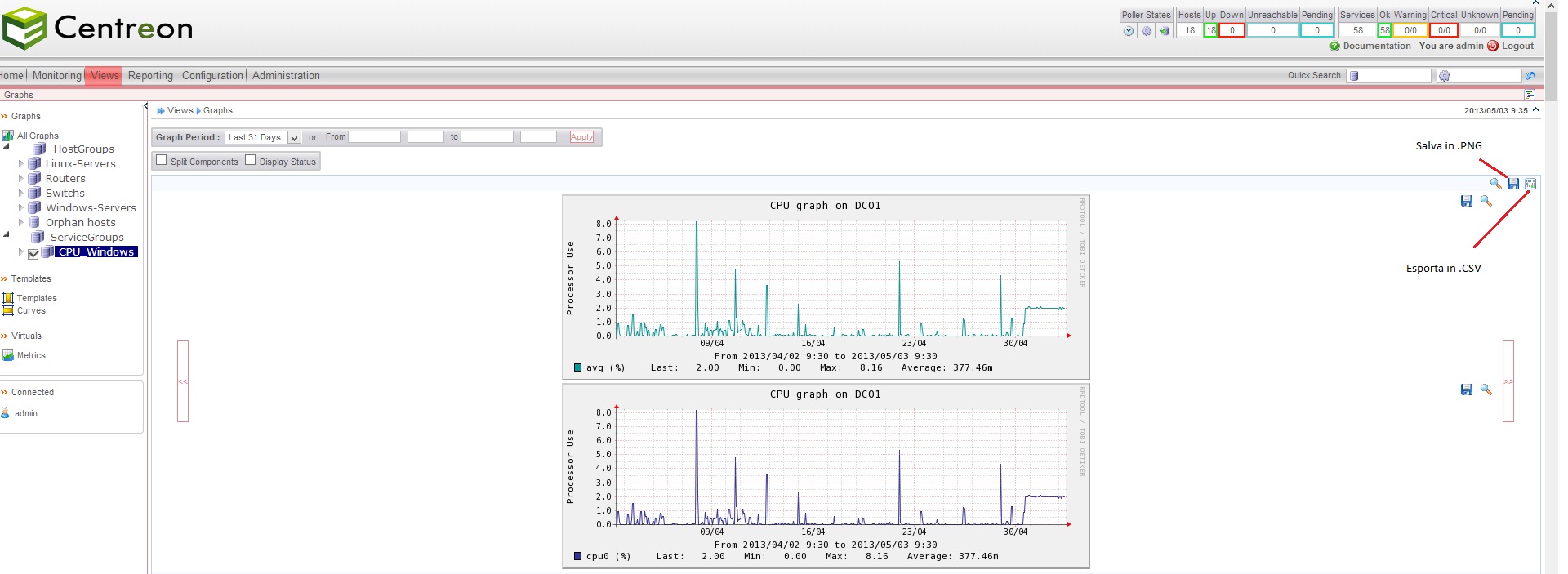The width and height of the screenshot is (1568, 574).
Task: Export to CSV using top grid icon
Action: point(1530,184)
